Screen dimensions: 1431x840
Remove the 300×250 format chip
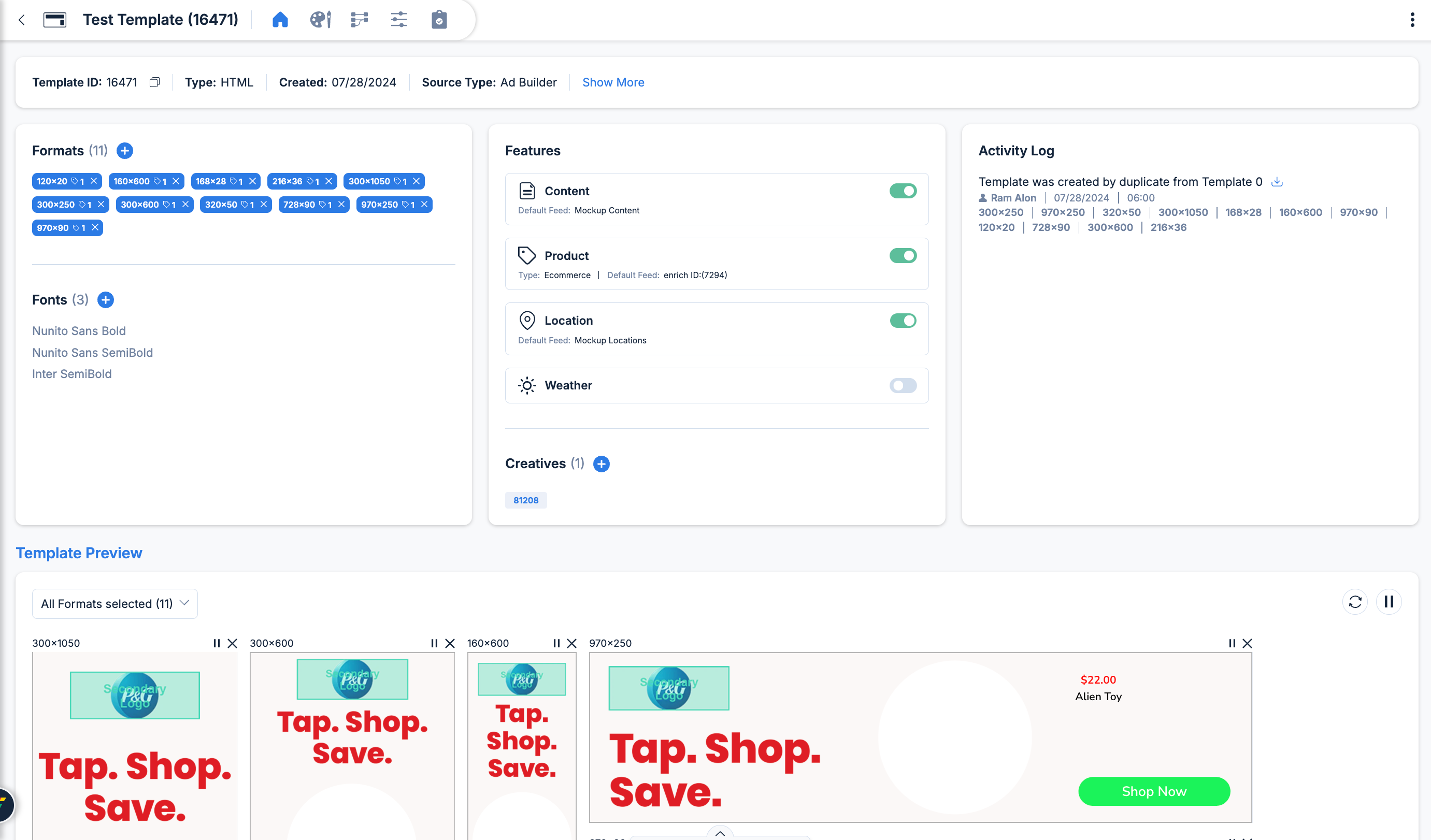tap(101, 205)
